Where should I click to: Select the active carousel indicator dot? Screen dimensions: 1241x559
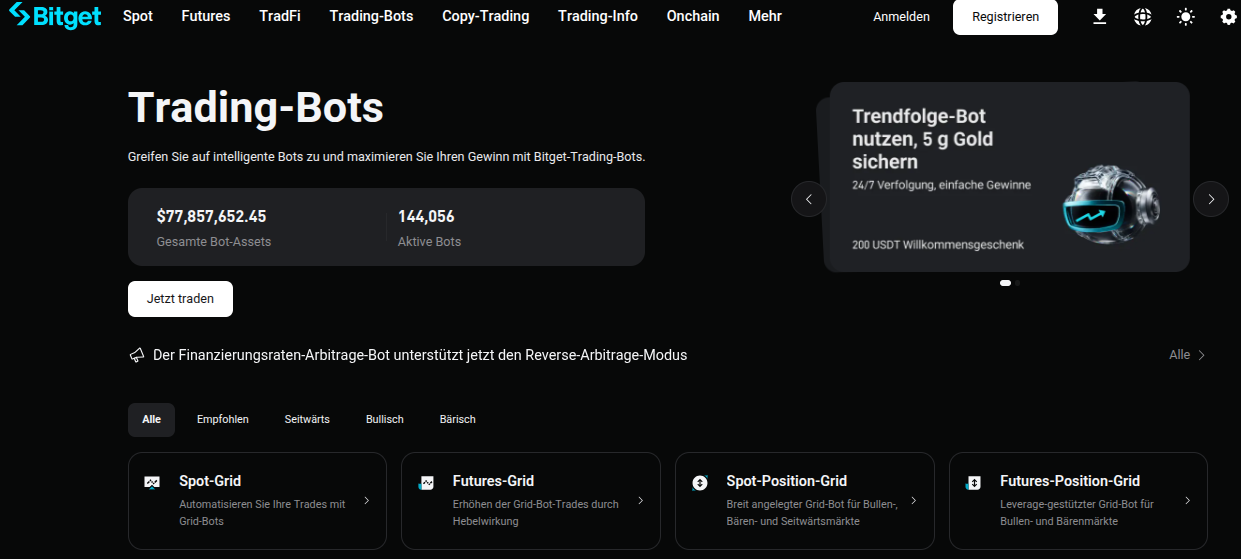point(1005,283)
